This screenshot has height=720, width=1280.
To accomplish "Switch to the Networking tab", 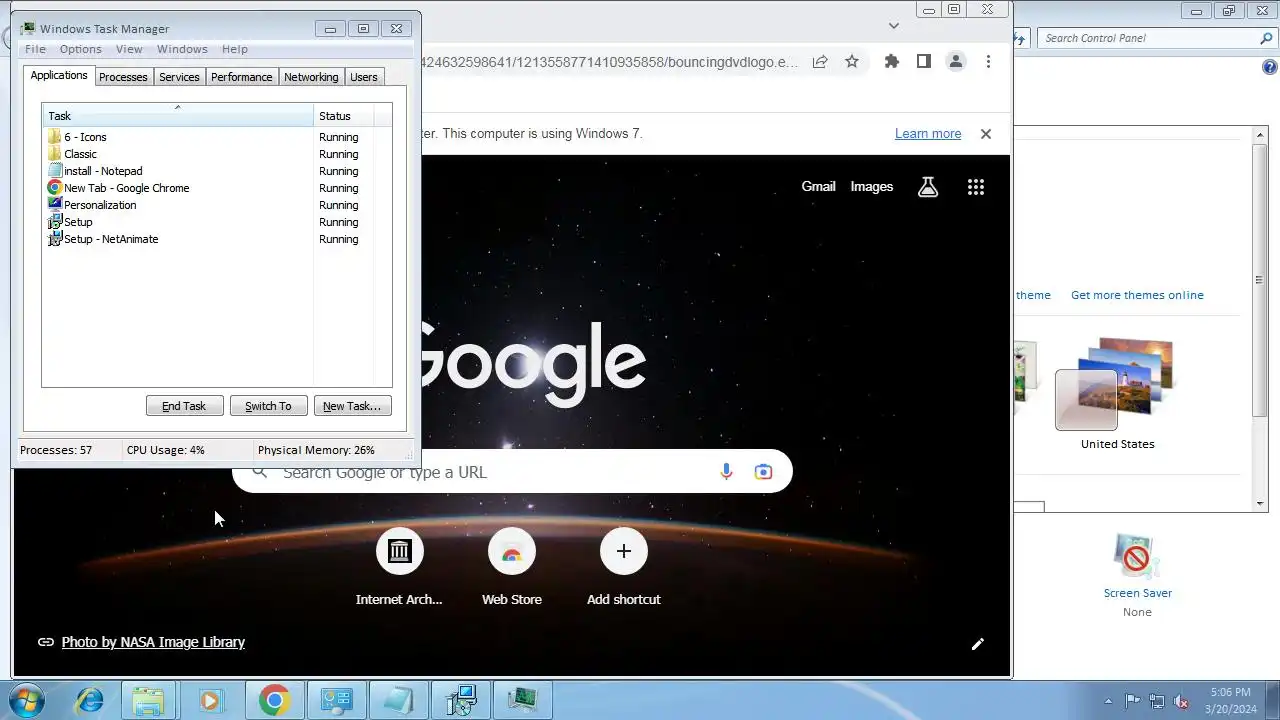I will pyautogui.click(x=311, y=77).
